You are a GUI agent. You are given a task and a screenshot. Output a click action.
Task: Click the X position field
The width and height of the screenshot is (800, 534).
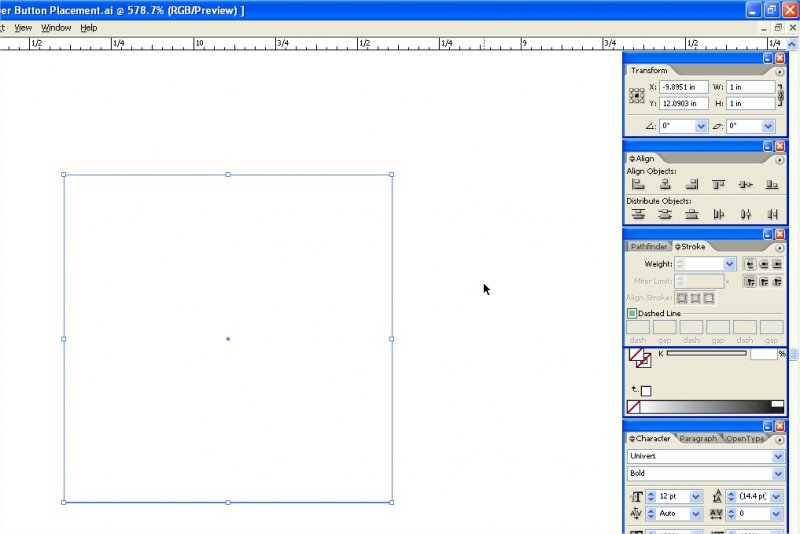coord(684,87)
